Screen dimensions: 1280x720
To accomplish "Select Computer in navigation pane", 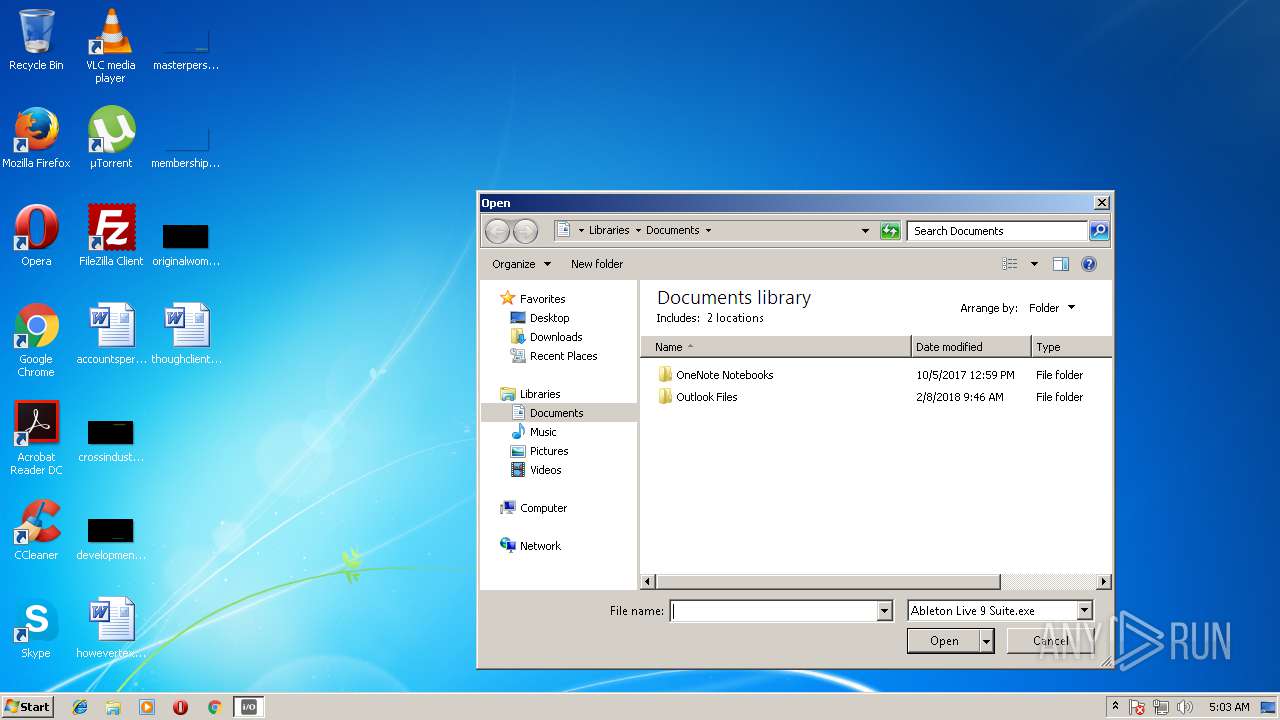I will point(543,508).
